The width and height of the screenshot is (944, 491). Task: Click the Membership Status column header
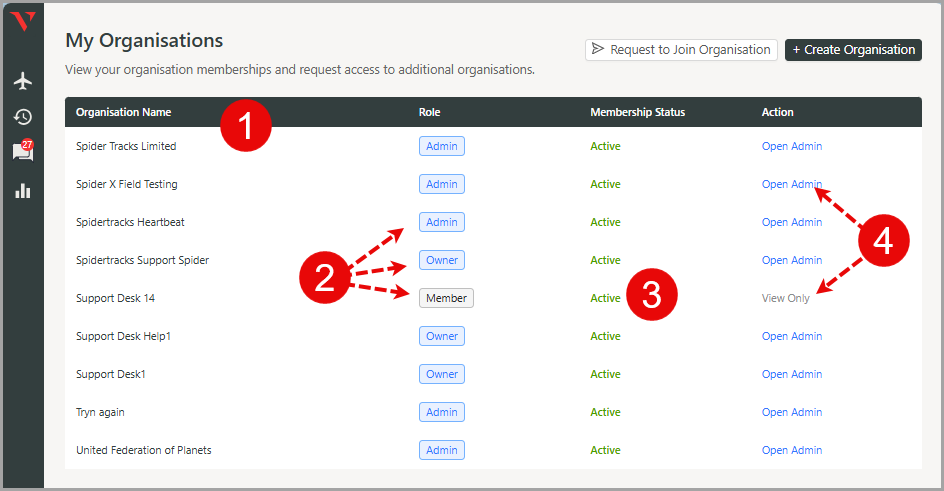coord(638,112)
